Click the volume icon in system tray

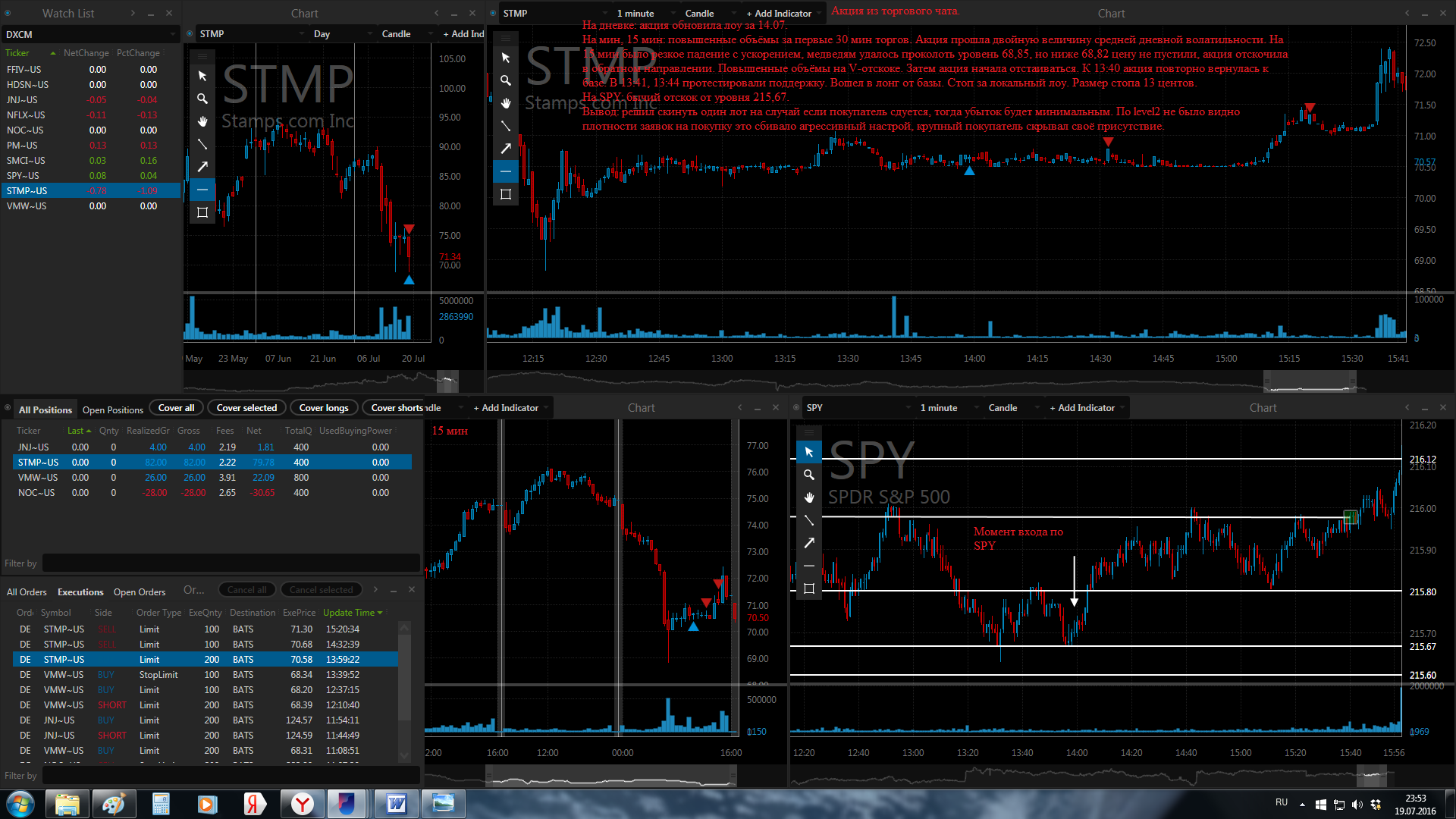pyautogui.click(x=1357, y=805)
